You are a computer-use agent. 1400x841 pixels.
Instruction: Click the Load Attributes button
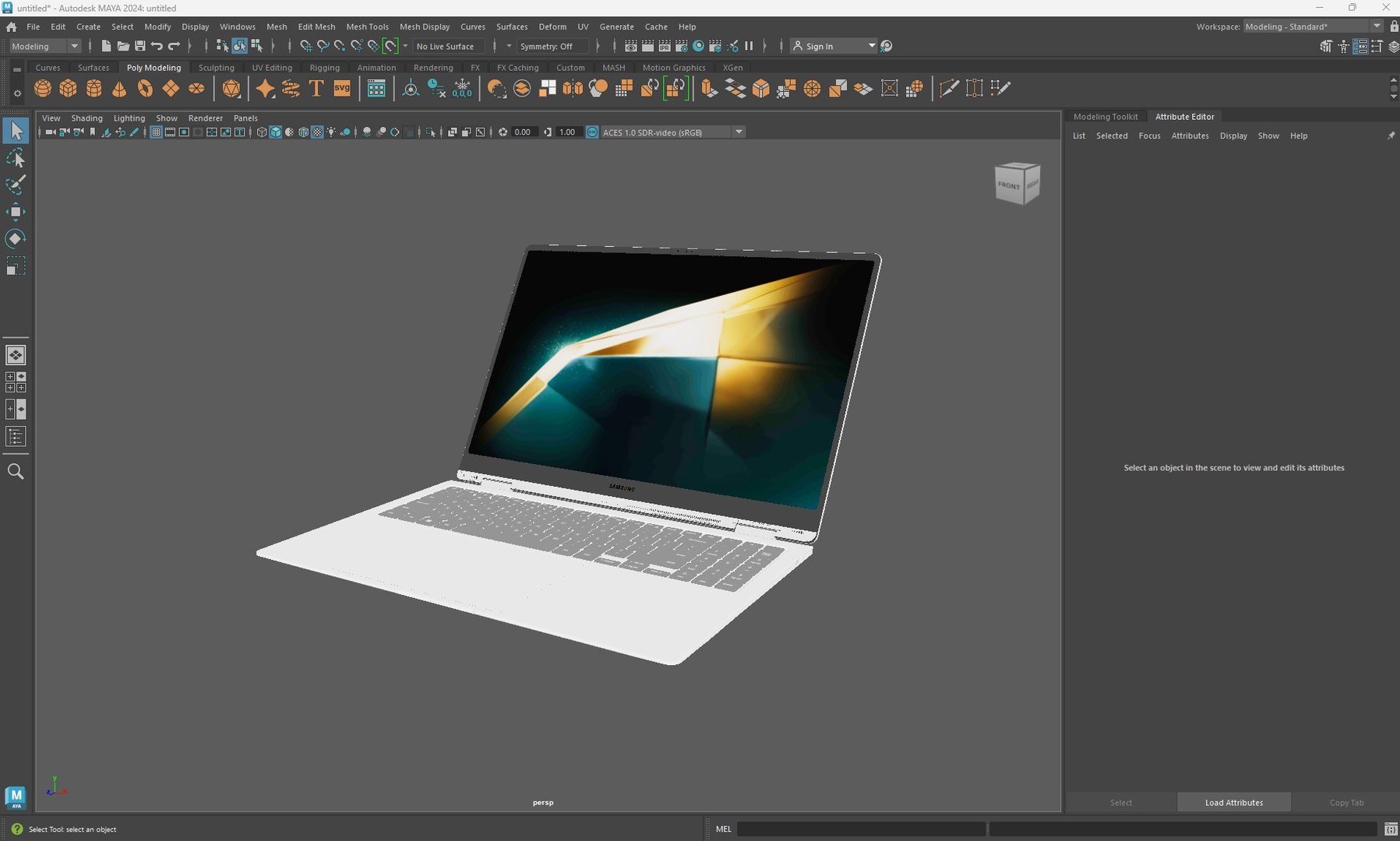1234,803
